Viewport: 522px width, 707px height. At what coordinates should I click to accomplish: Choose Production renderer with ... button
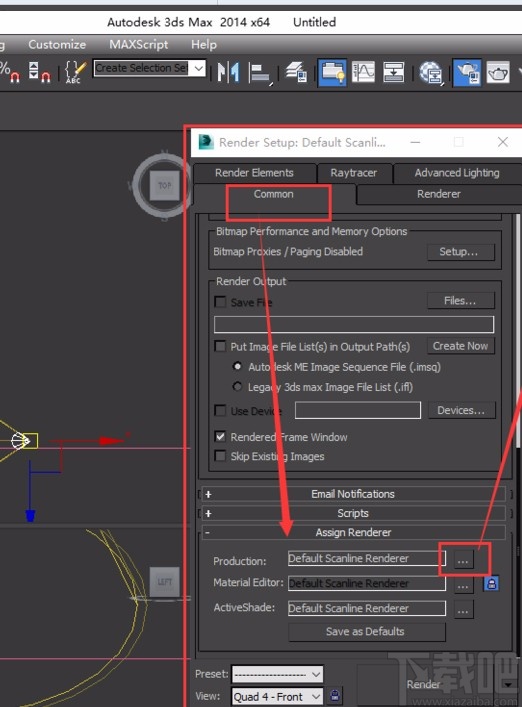[463, 561]
